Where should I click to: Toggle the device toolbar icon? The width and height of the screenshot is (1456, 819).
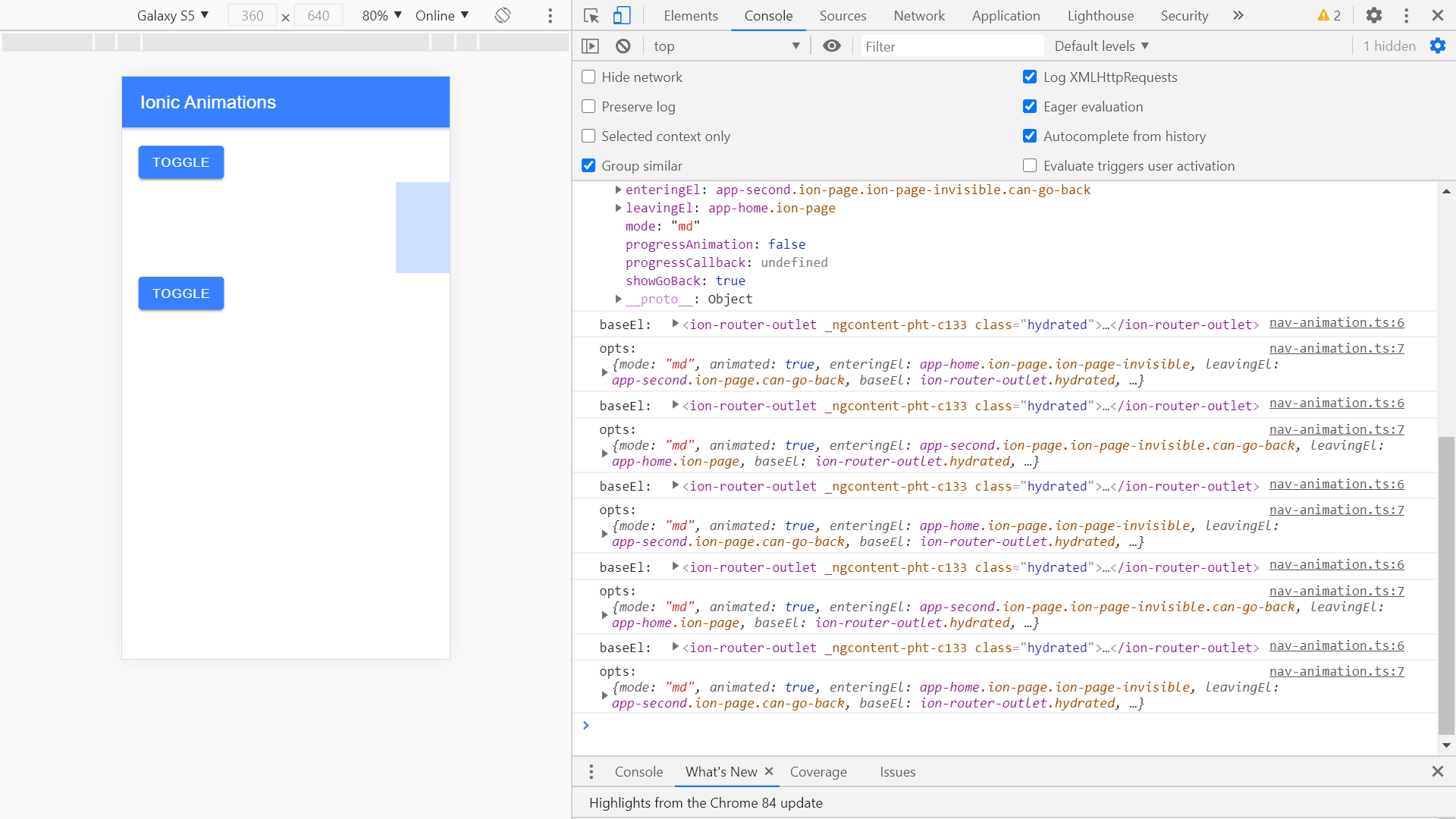click(622, 15)
